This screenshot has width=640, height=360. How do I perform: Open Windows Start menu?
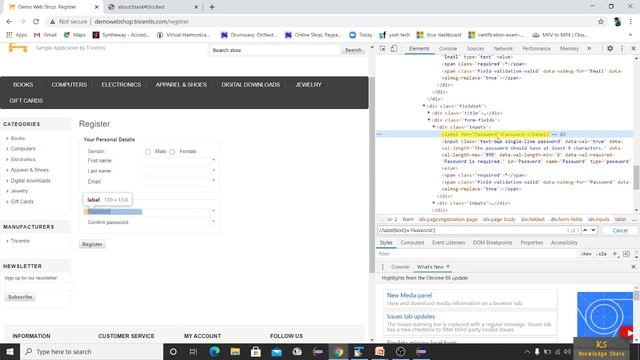tap(10, 351)
